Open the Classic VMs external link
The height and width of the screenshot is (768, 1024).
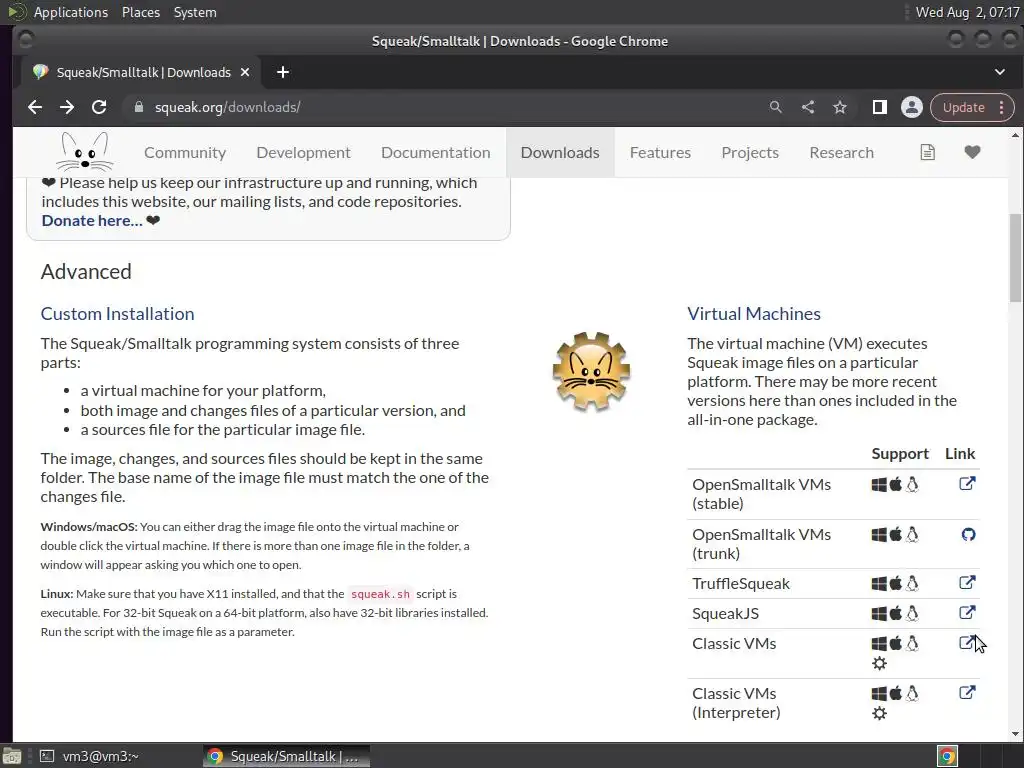[x=967, y=643]
